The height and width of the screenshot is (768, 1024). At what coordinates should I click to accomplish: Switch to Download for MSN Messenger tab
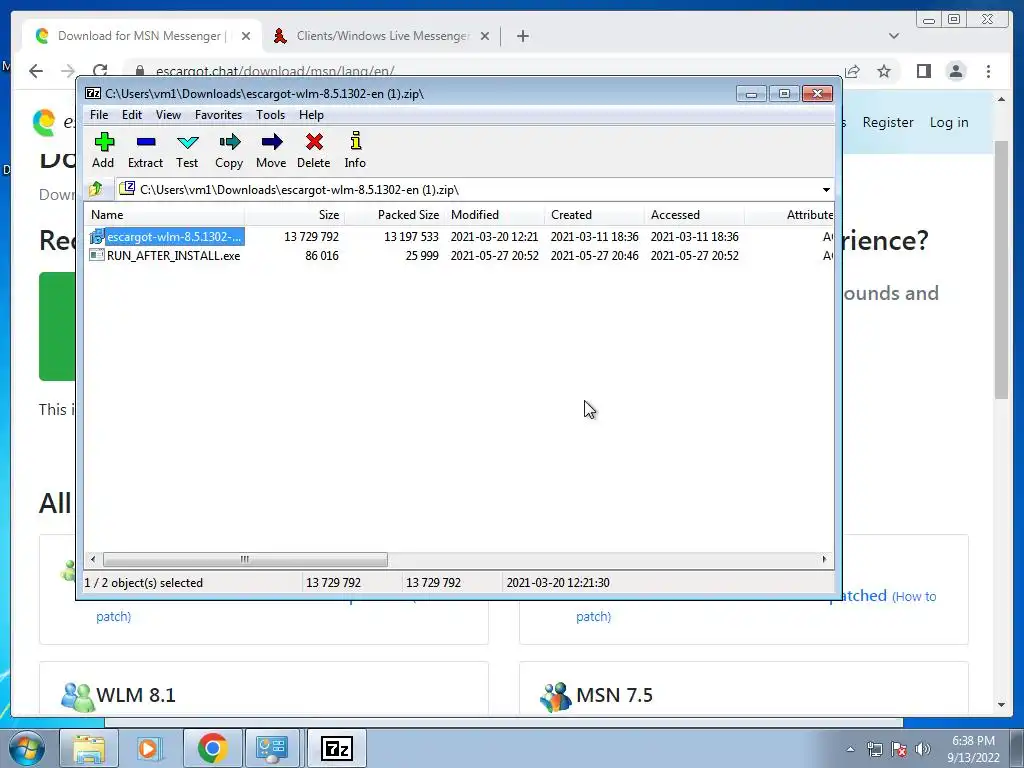click(142, 36)
